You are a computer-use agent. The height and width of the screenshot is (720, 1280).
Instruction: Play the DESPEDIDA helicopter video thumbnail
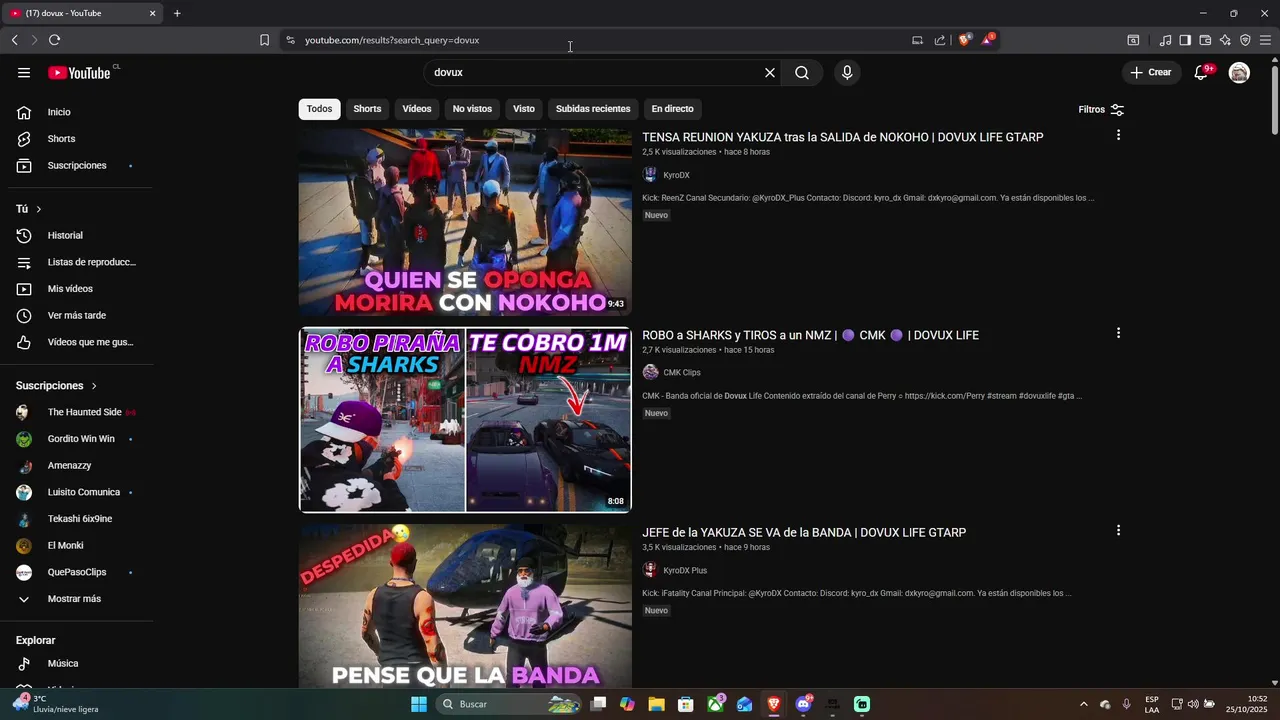[465, 606]
